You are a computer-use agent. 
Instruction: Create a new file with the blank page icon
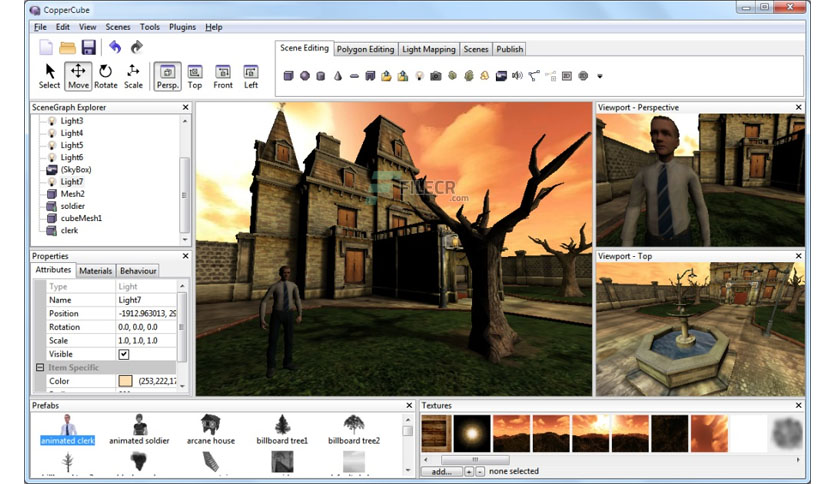tap(46, 47)
